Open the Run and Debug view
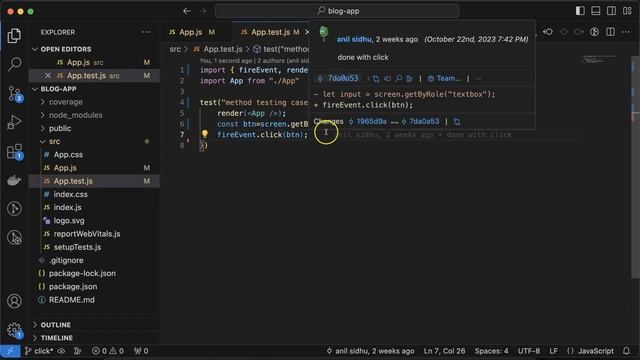This screenshot has height=360, width=640. [x=14, y=122]
